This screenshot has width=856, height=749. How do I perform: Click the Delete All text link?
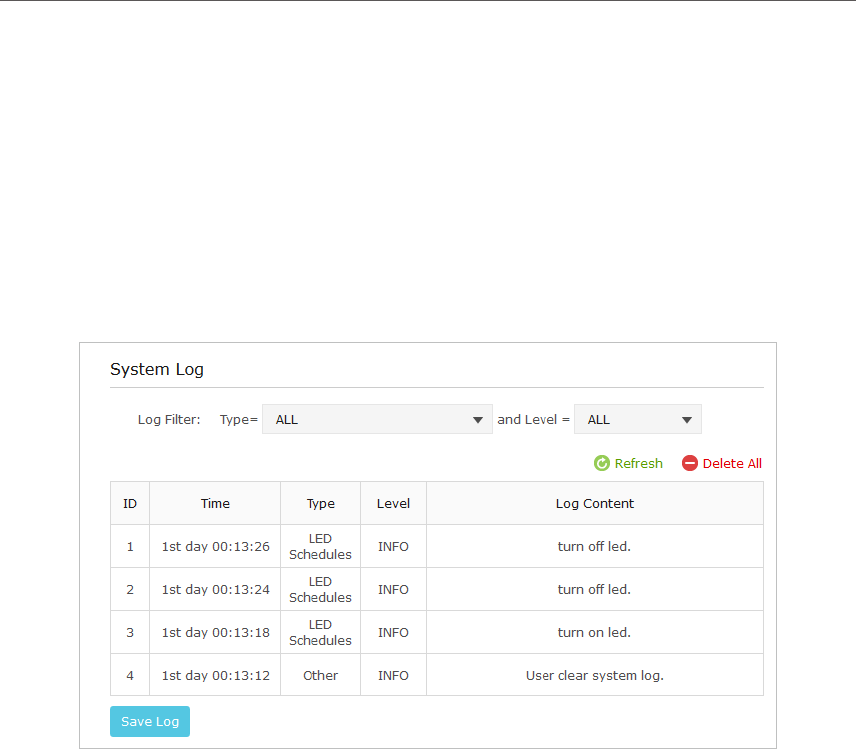pyautogui.click(x=732, y=463)
